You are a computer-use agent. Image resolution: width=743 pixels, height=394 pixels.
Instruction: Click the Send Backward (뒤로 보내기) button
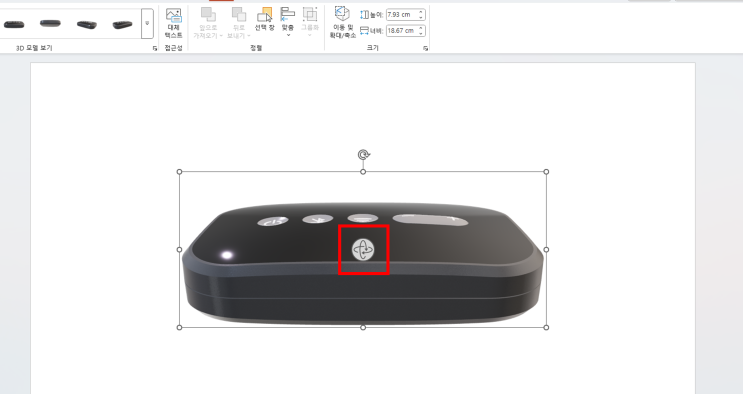coord(238,23)
